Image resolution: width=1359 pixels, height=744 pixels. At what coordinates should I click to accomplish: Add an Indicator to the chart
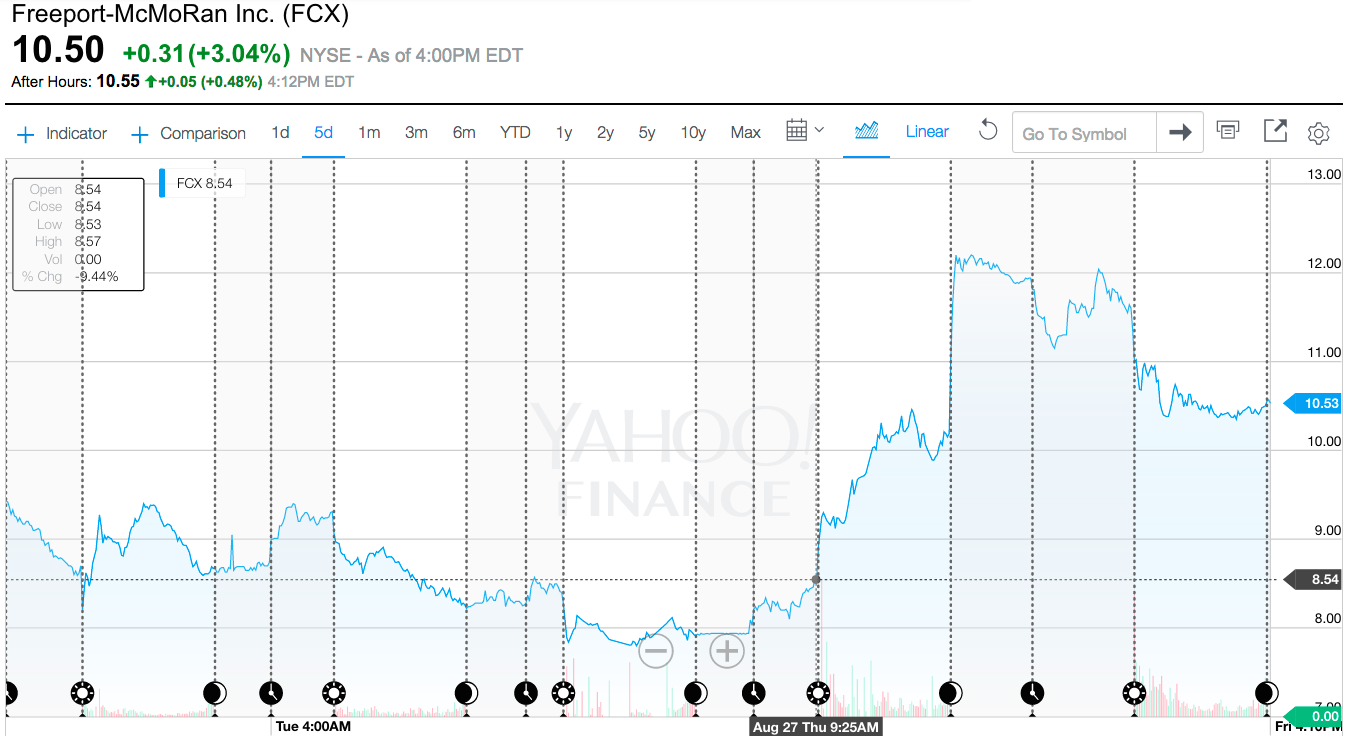62,133
